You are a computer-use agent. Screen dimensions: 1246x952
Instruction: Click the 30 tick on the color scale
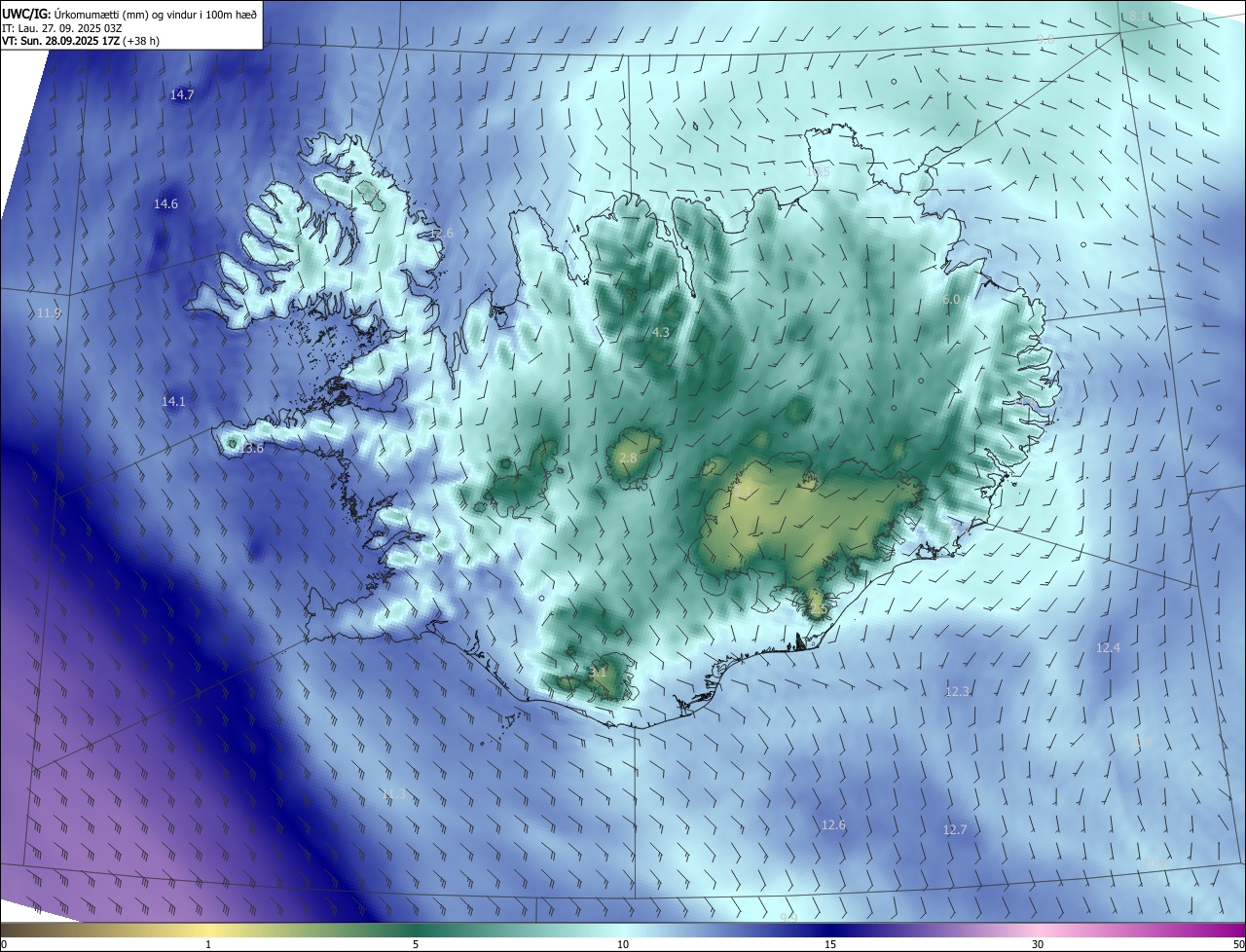pos(1038,944)
